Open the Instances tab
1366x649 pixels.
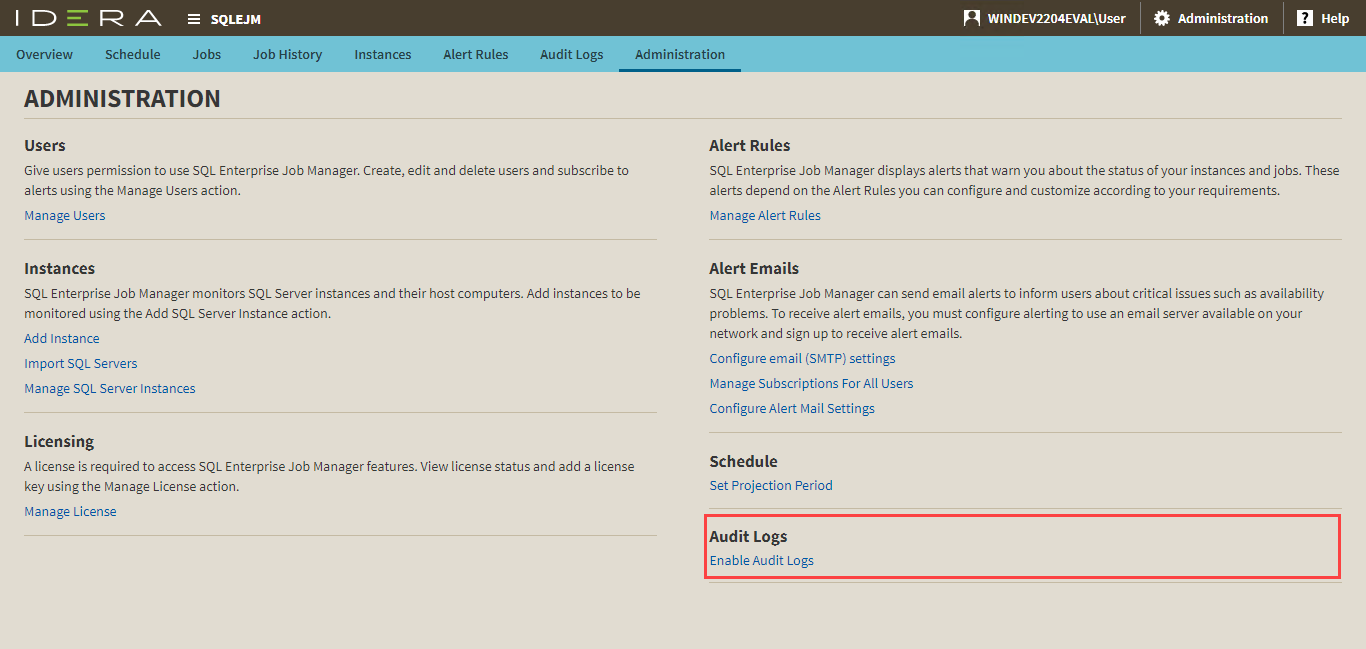382,54
